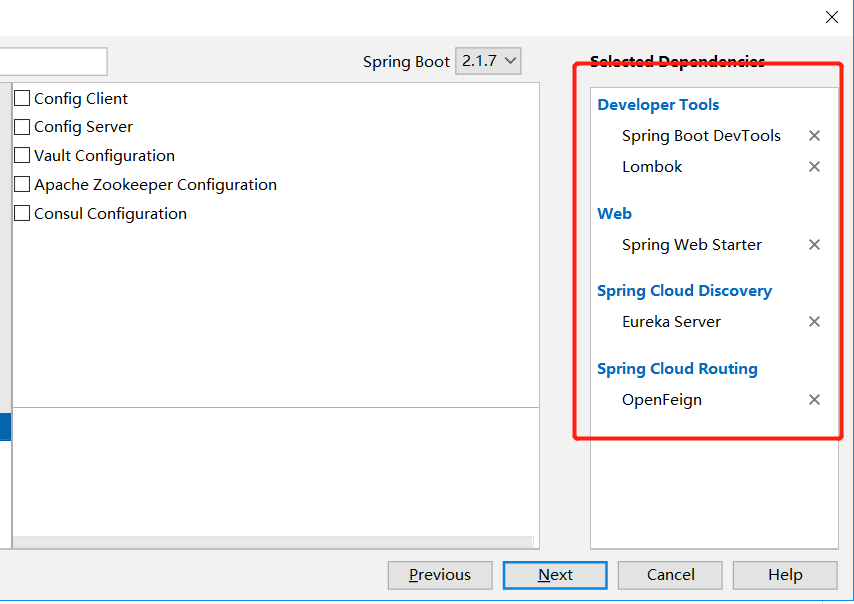
Task: Check Vault Configuration option
Action: point(22,155)
